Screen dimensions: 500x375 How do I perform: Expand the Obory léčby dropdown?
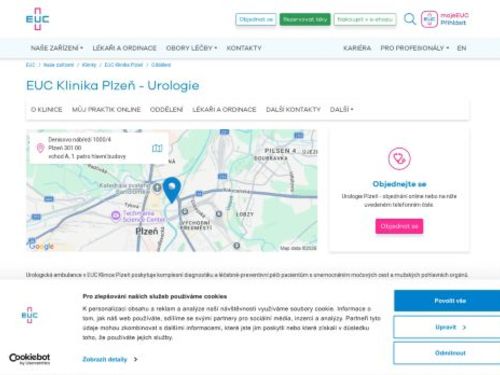click(x=192, y=48)
